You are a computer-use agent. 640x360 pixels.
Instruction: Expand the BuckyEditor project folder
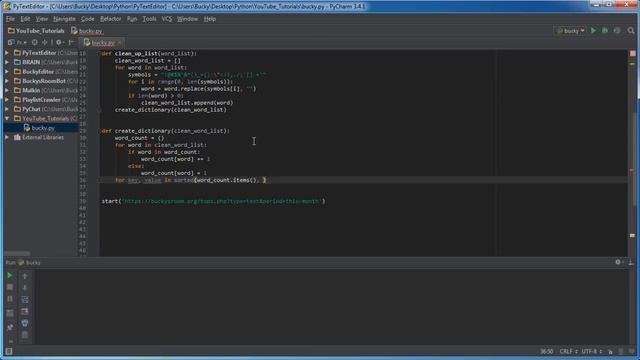point(7,72)
